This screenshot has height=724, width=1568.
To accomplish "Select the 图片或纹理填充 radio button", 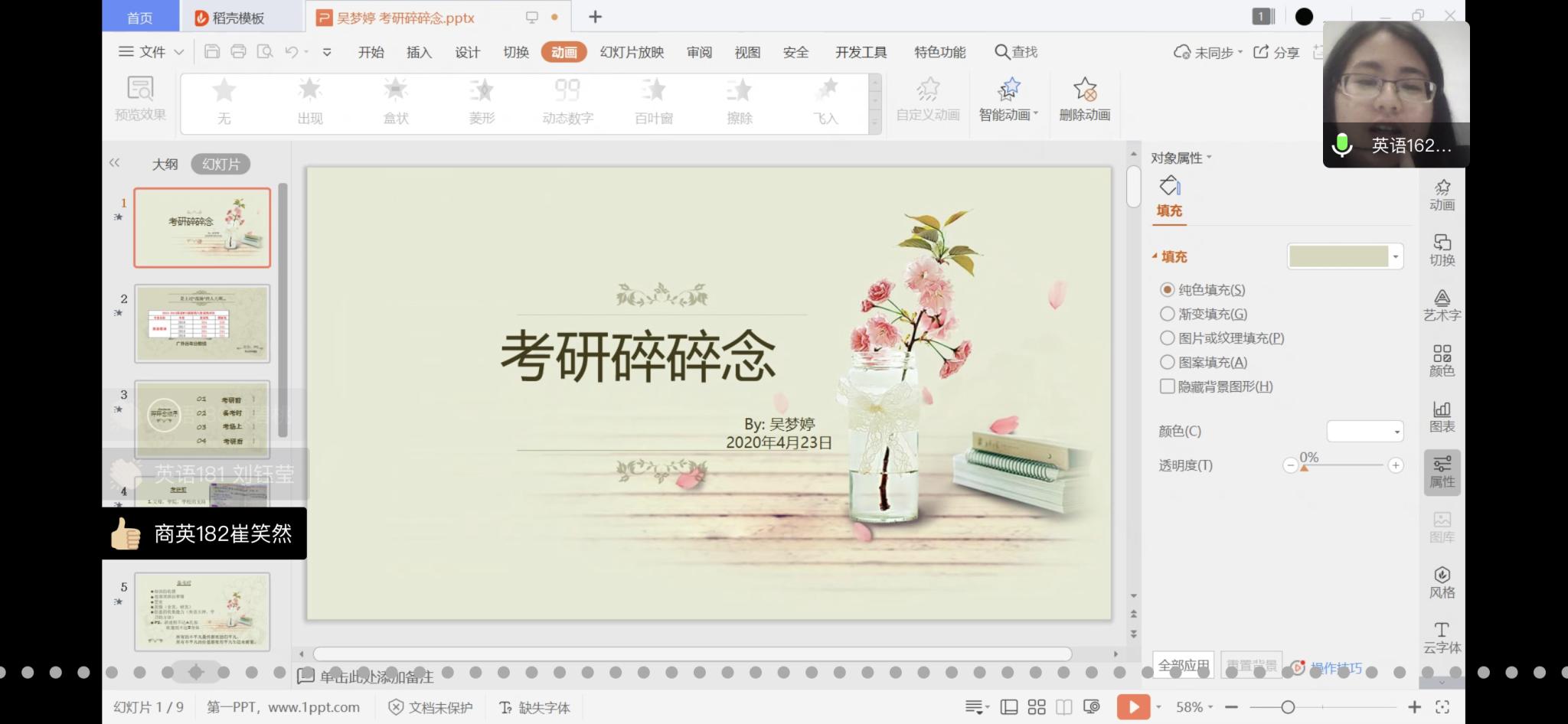I will tap(1168, 338).
